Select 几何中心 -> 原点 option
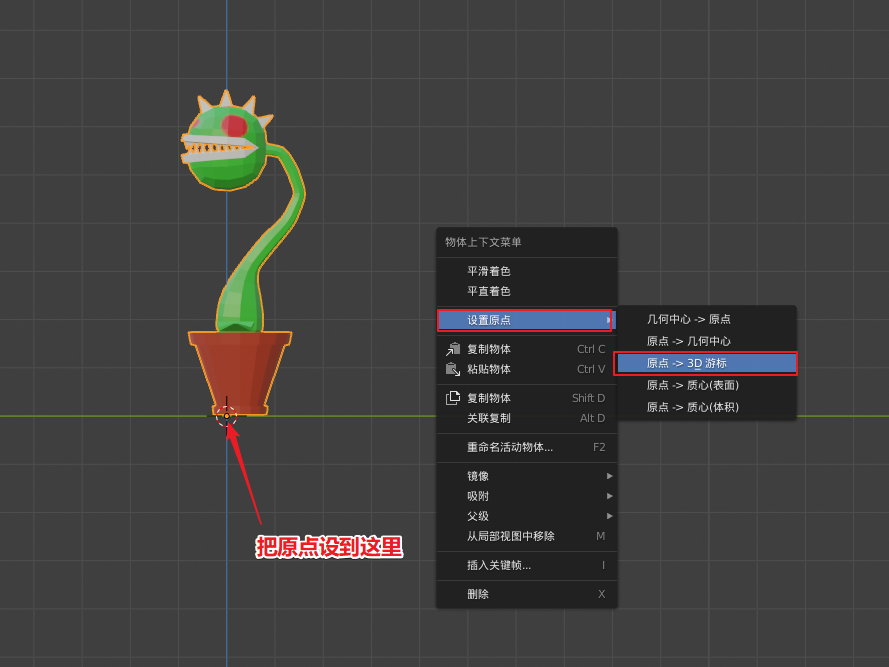 706,319
